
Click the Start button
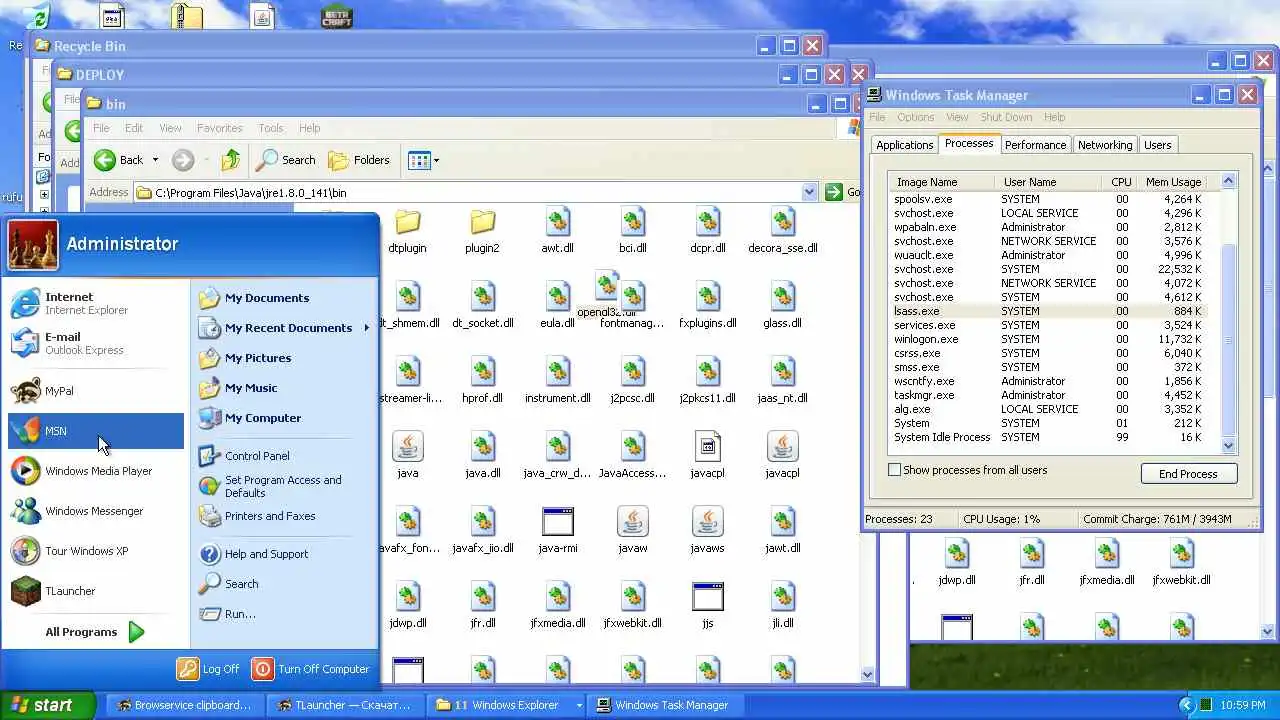(x=48, y=705)
